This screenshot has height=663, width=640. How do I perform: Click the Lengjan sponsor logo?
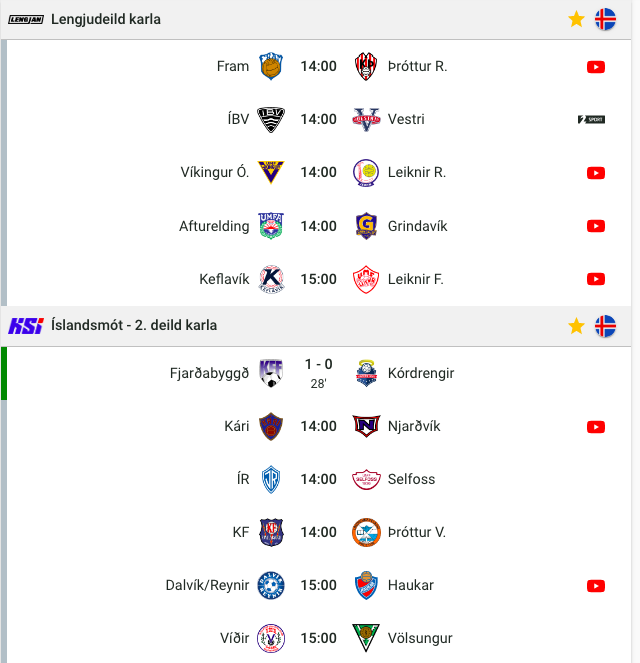point(26,19)
